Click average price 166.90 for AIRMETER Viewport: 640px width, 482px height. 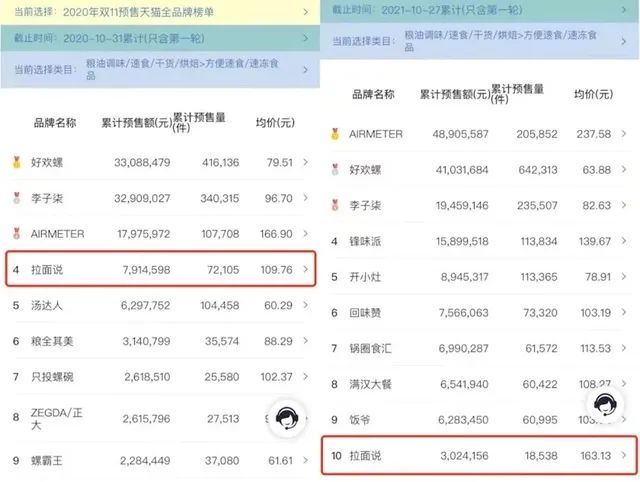pos(276,234)
